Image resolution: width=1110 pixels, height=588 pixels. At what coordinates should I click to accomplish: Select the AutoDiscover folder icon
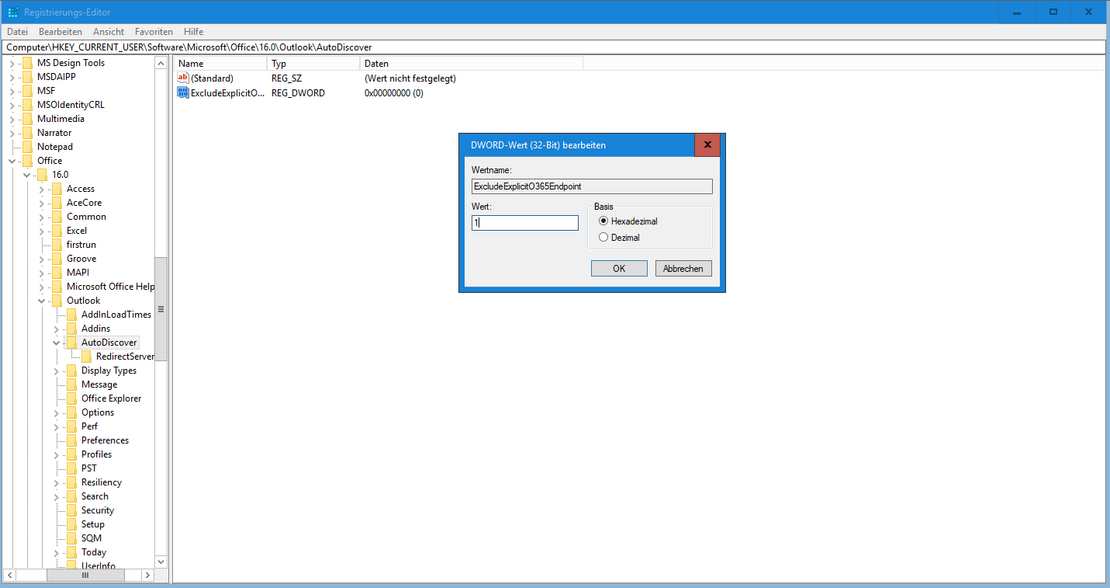[71, 343]
